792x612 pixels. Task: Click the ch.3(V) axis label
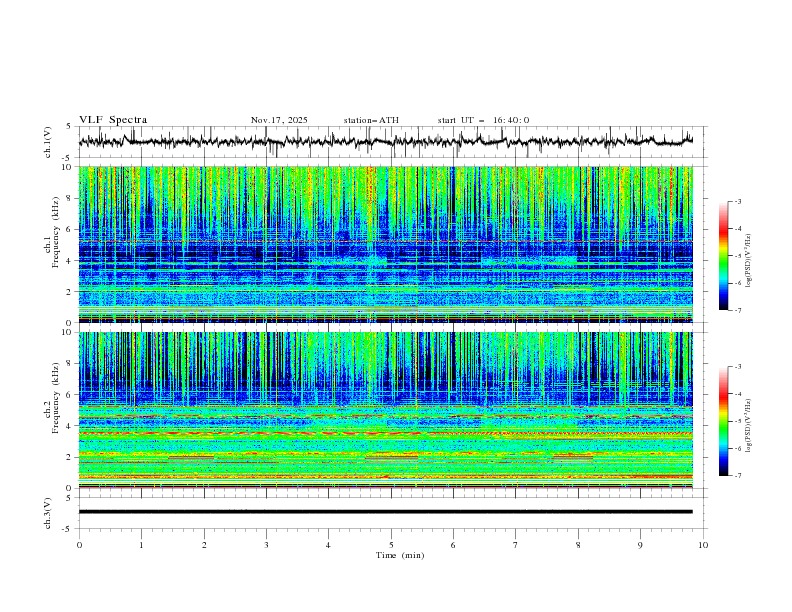click(49, 512)
